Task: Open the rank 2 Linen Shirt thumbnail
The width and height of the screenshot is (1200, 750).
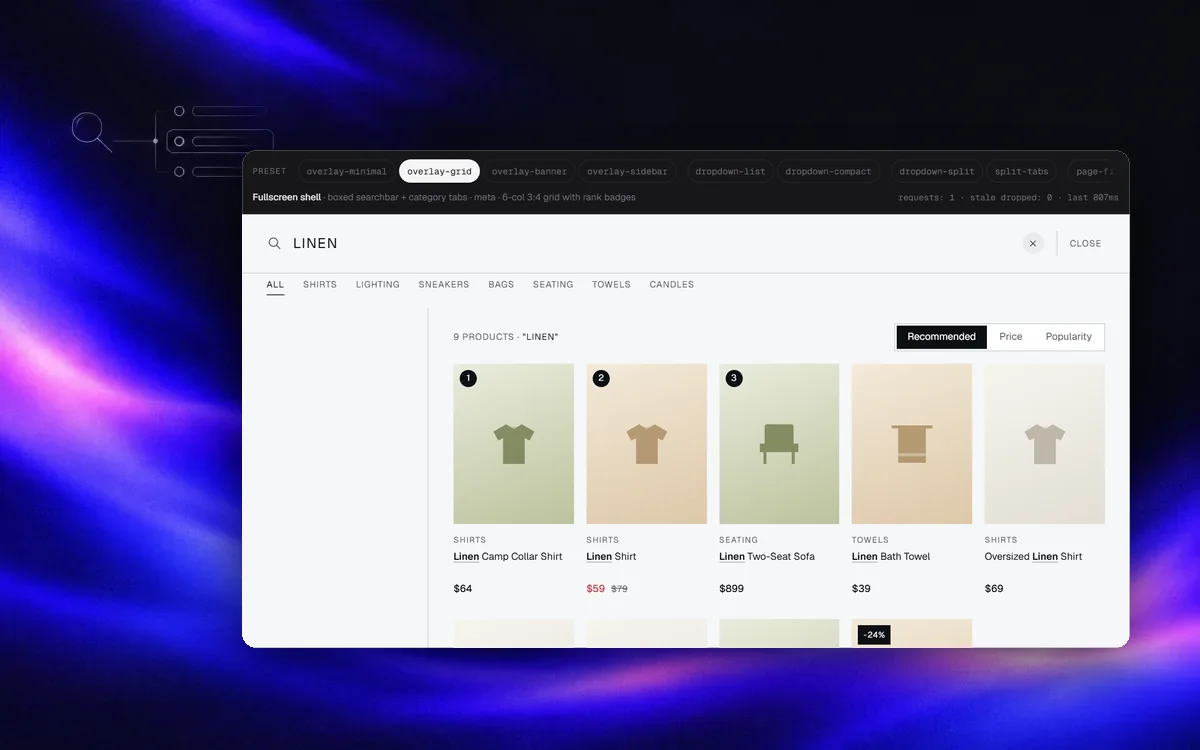Action: [646, 444]
